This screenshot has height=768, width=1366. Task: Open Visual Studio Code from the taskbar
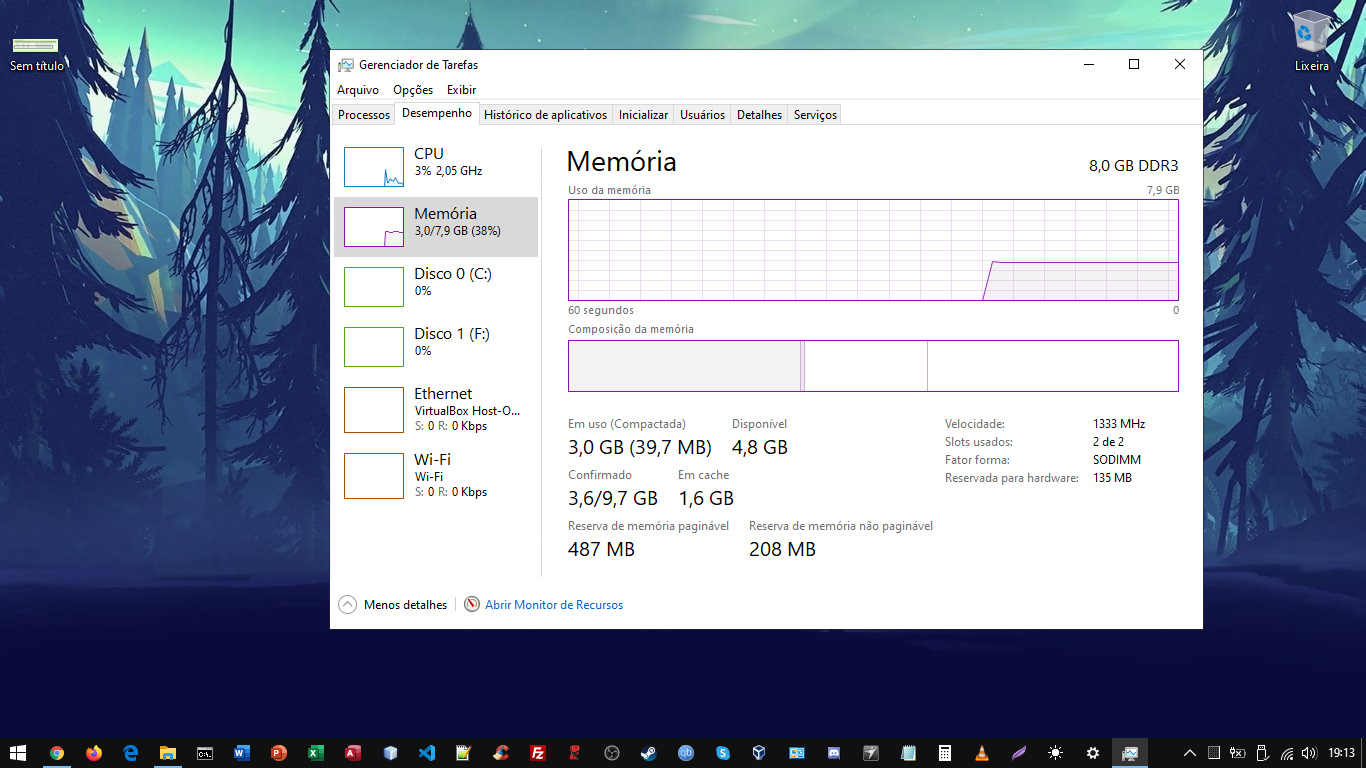(427, 753)
